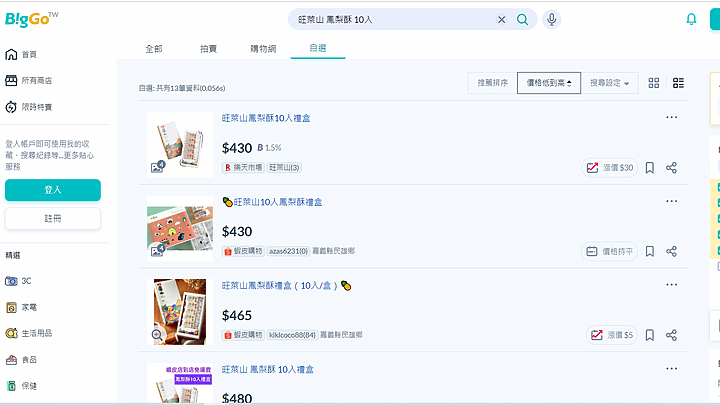This screenshot has height=405, width=720.
Task: Open more options for azas6231 item
Action: pos(671,201)
